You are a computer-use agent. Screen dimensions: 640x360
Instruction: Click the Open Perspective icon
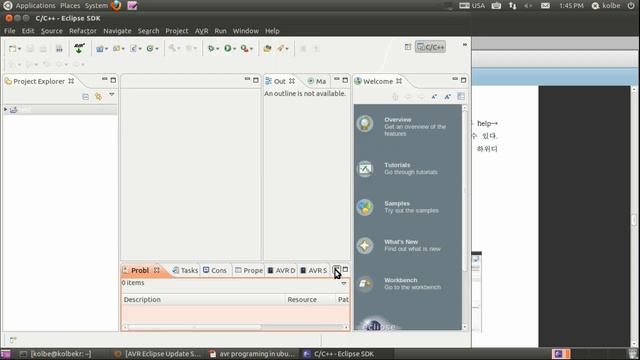click(408, 47)
